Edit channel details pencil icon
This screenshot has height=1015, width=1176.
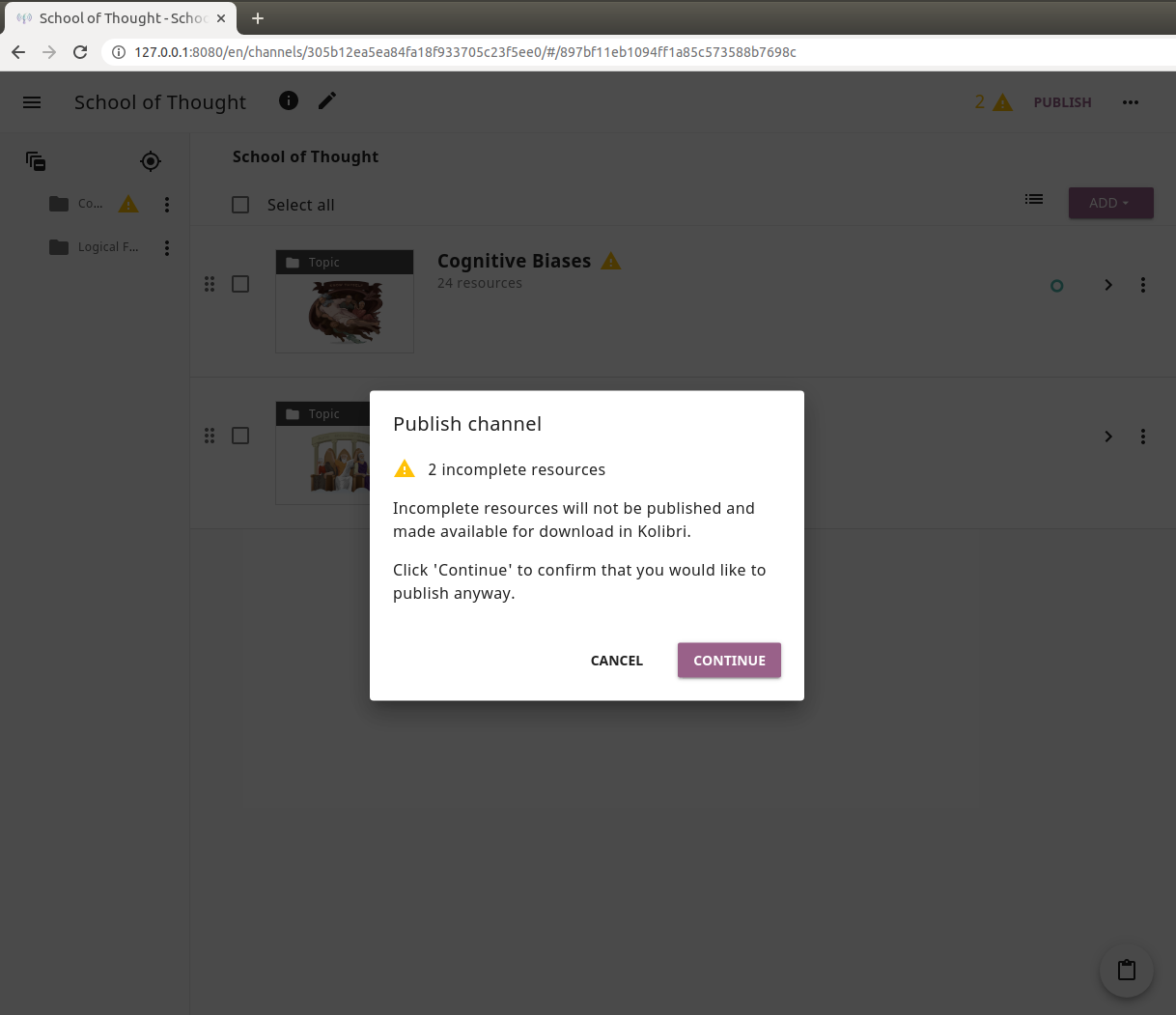tap(327, 100)
